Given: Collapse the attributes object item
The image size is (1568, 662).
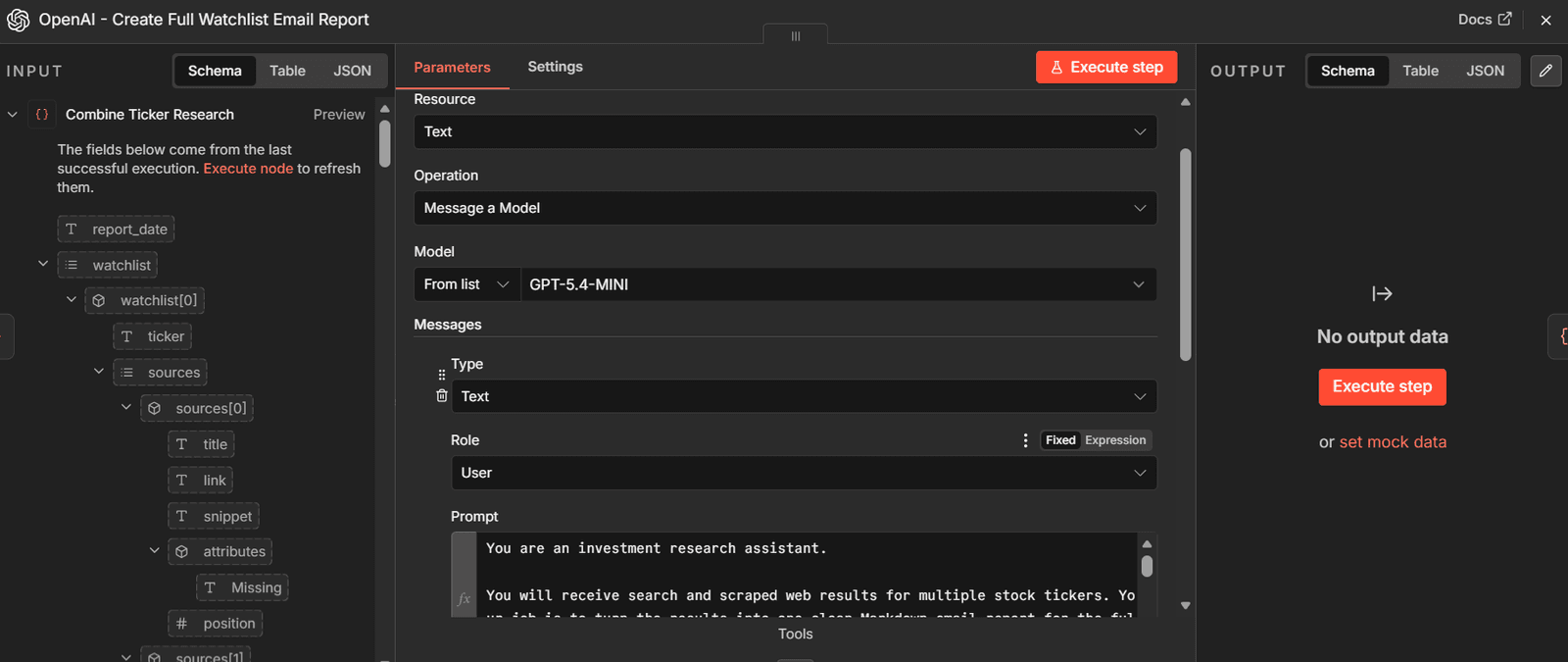Looking at the screenshot, I should 154,550.
